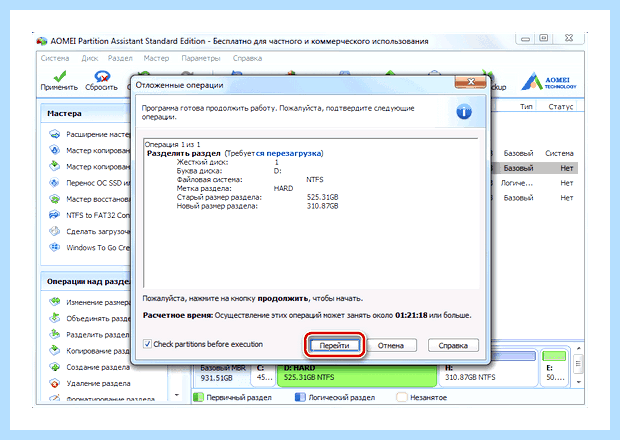Click the NTFS to FAT32 Converter icon

(55, 215)
